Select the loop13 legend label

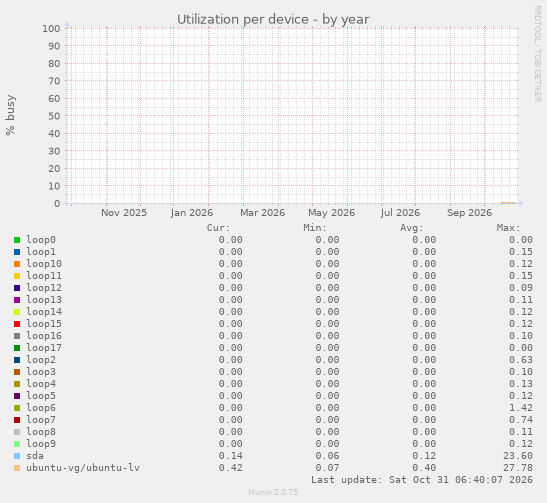pyautogui.click(x=44, y=300)
